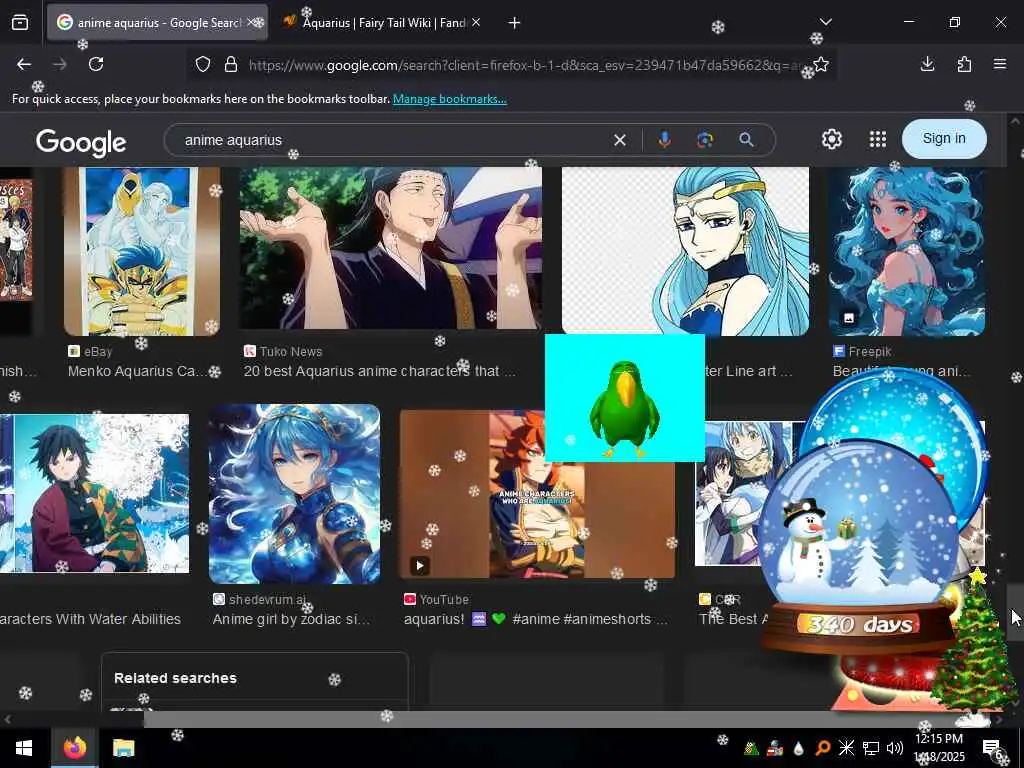1024x768 pixels.
Task: Close the Aquarius Fairy Tail Wiki tab
Action: 476,22
